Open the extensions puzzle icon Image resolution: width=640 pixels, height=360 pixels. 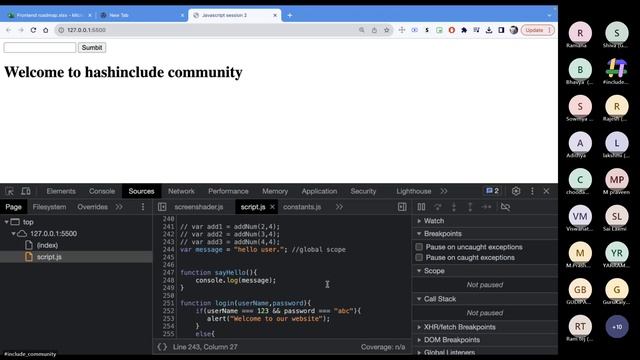[x=464, y=30]
